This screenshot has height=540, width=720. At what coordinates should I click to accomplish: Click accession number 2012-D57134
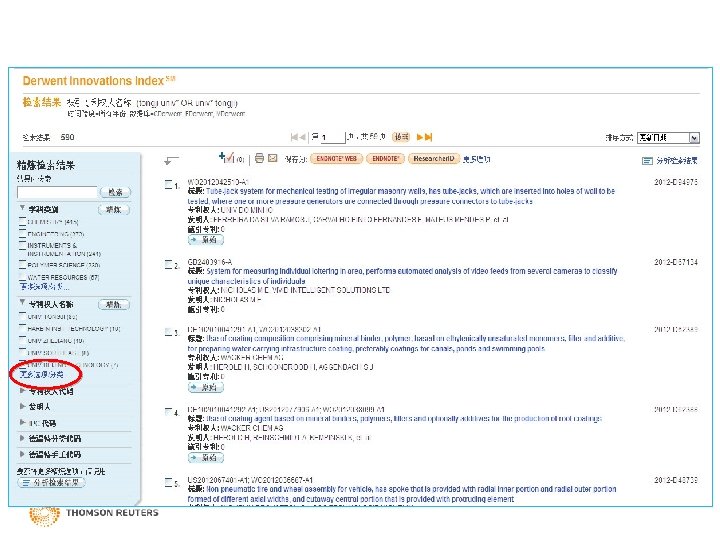point(676,262)
